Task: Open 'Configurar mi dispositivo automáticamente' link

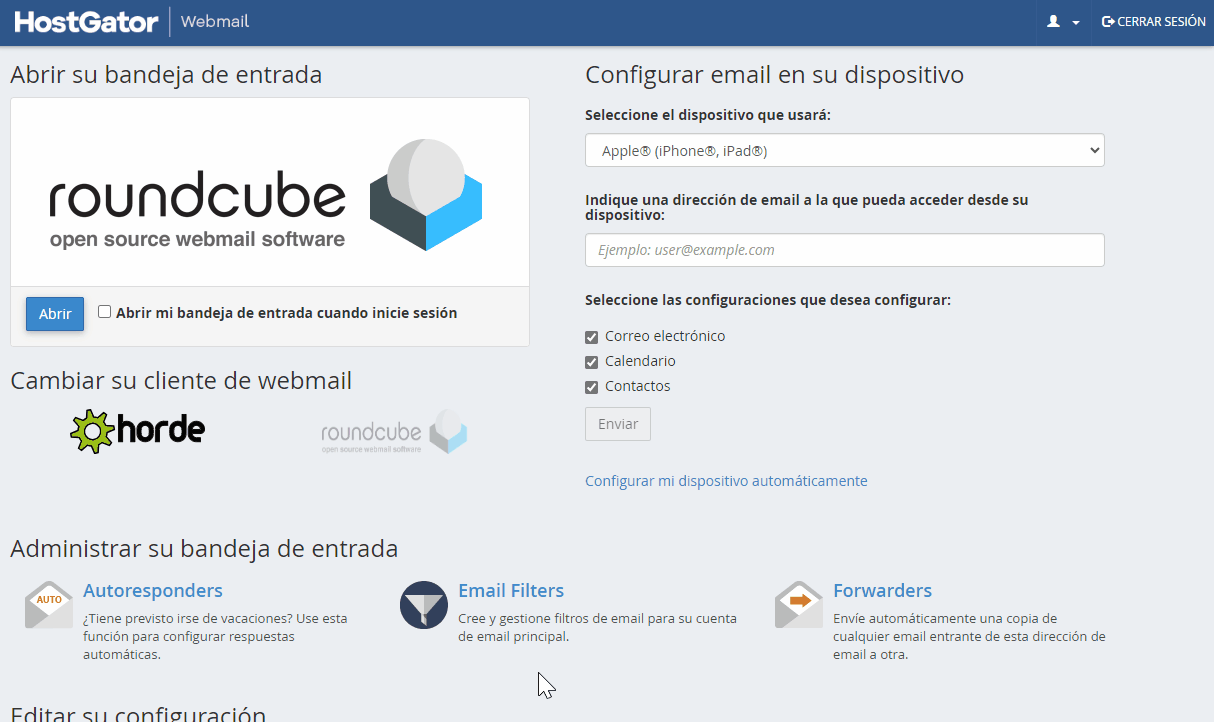Action: pyautogui.click(x=726, y=481)
